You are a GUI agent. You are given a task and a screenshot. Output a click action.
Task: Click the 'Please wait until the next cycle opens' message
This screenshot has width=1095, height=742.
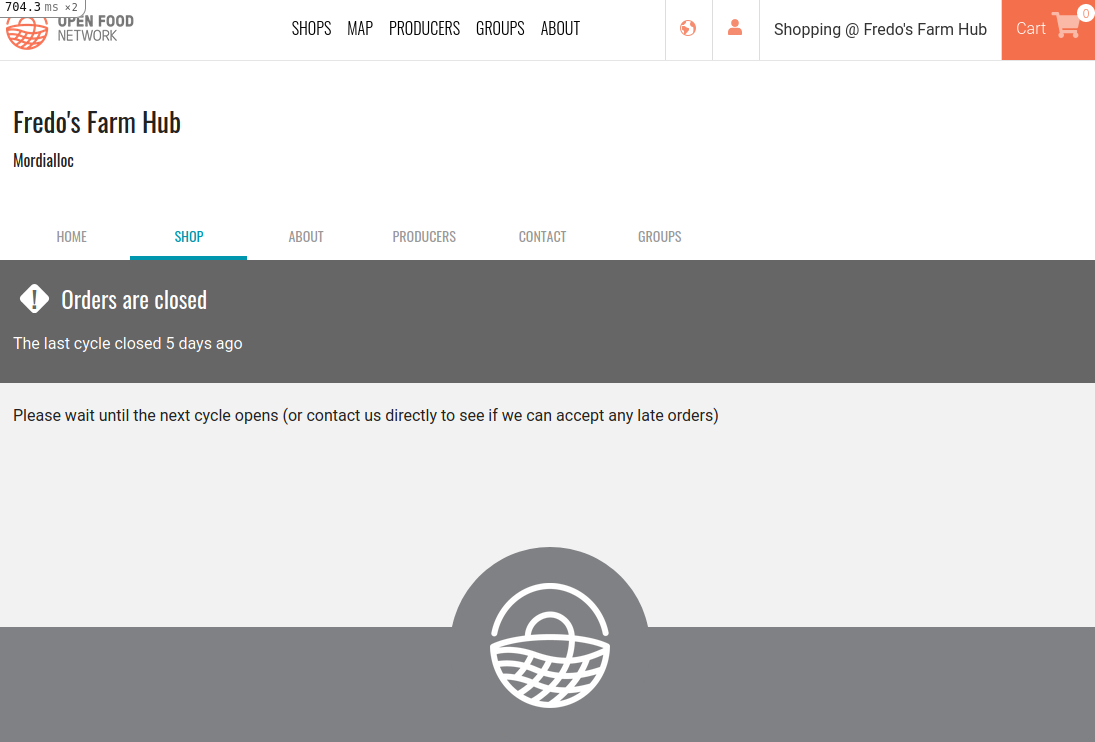coord(366,415)
